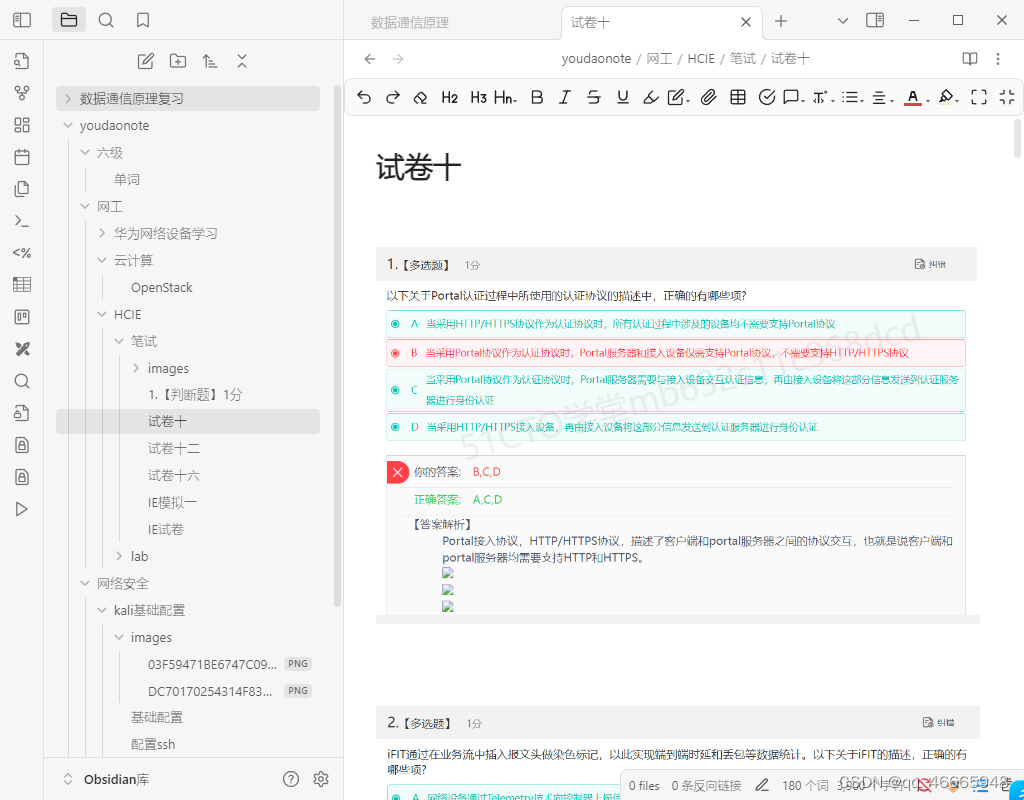Create a new folder in the sidebar
Image resolution: width=1024 pixels, height=800 pixels.
[x=177, y=61]
